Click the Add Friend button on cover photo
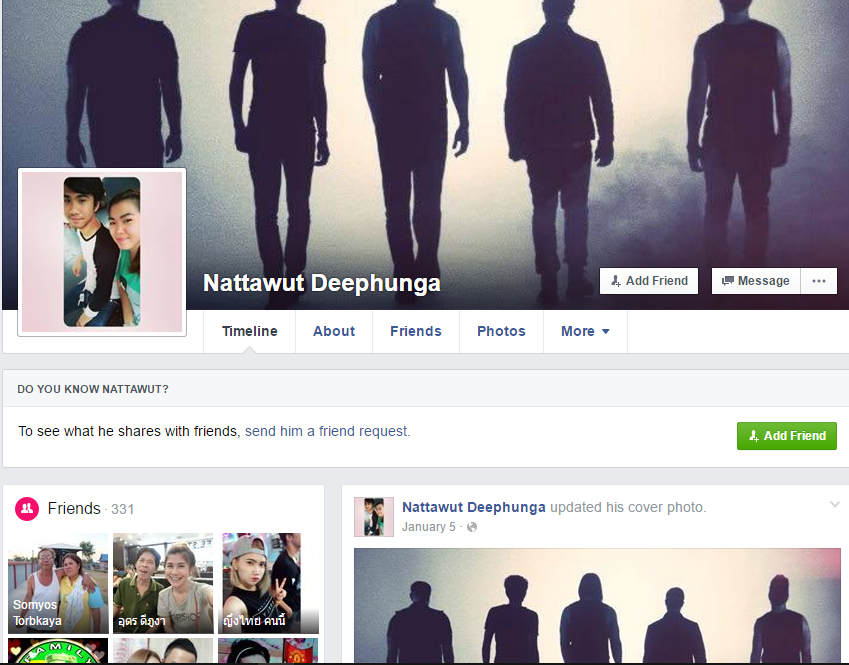This screenshot has height=665, width=849. tap(649, 281)
